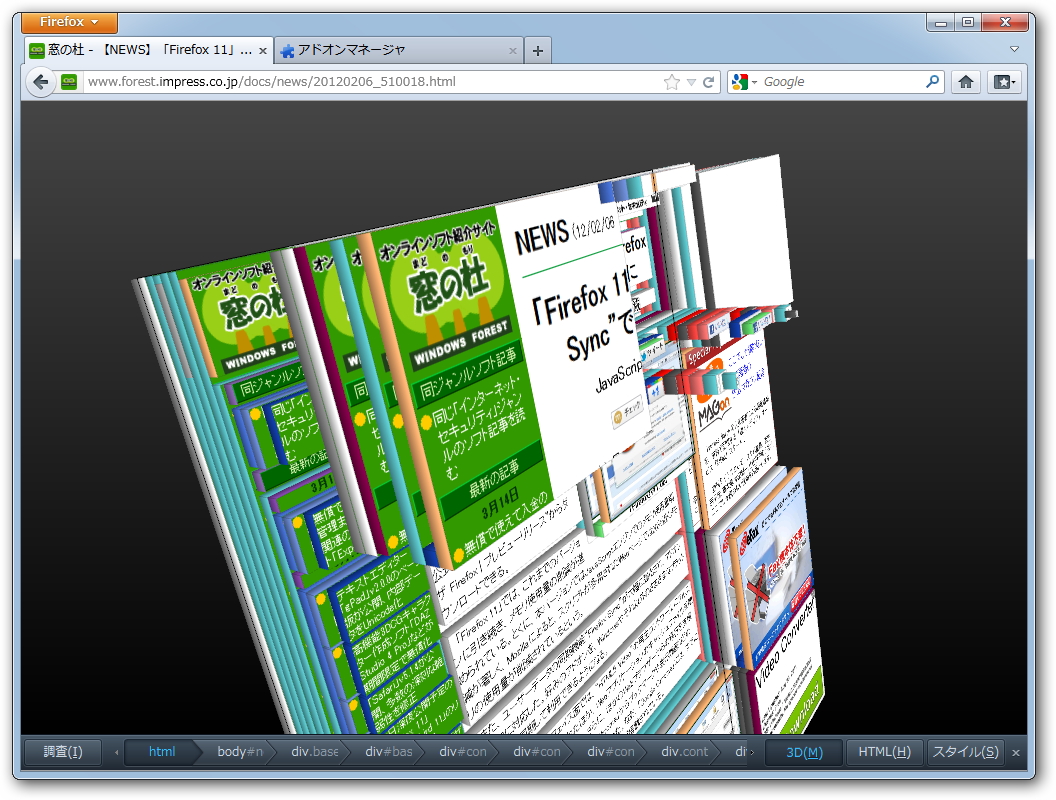Select the div.base breadcrumb node
This screenshot has height=800, width=1056.
click(314, 752)
